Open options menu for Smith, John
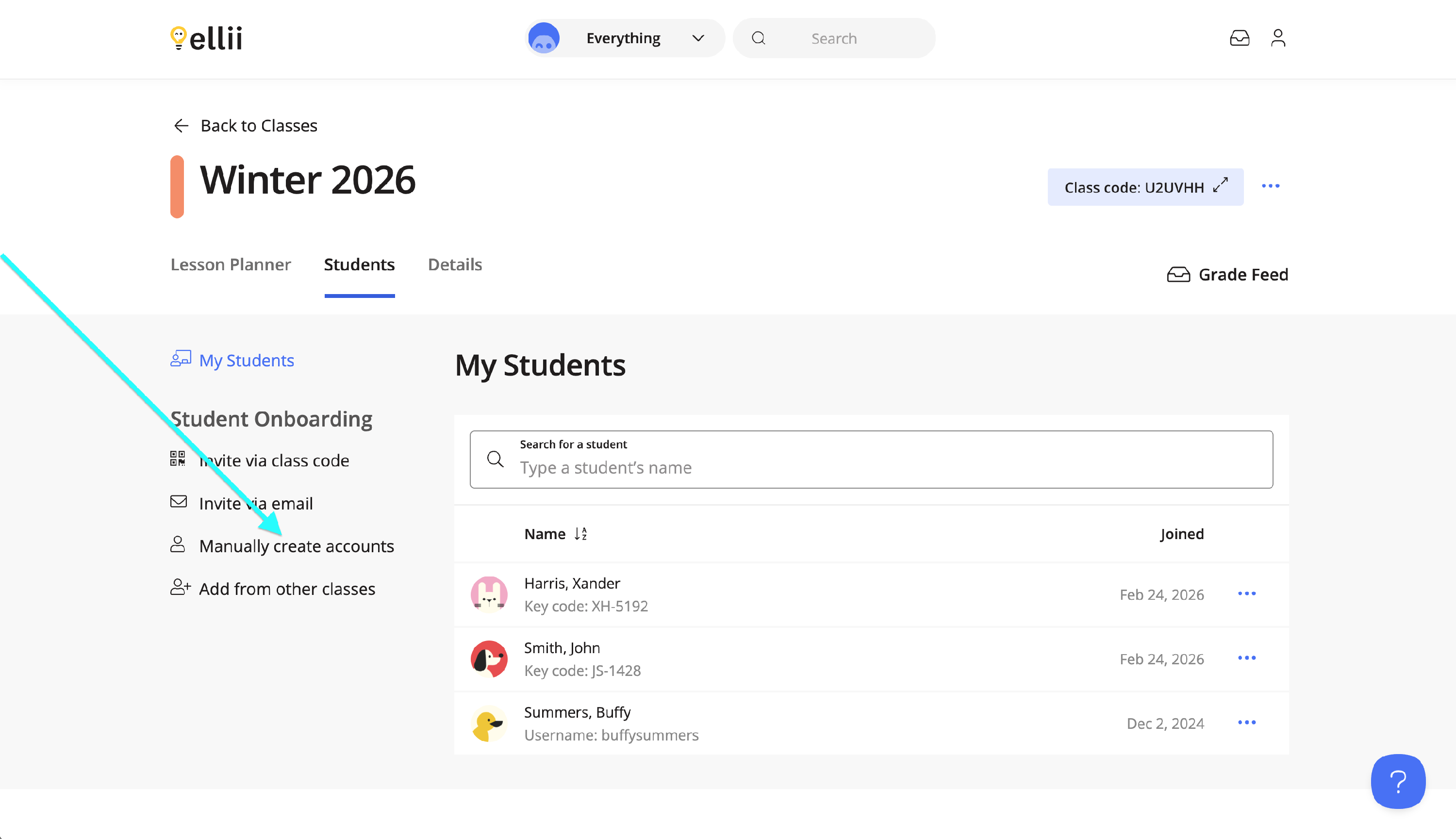The width and height of the screenshot is (1456, 839). 1246,658
